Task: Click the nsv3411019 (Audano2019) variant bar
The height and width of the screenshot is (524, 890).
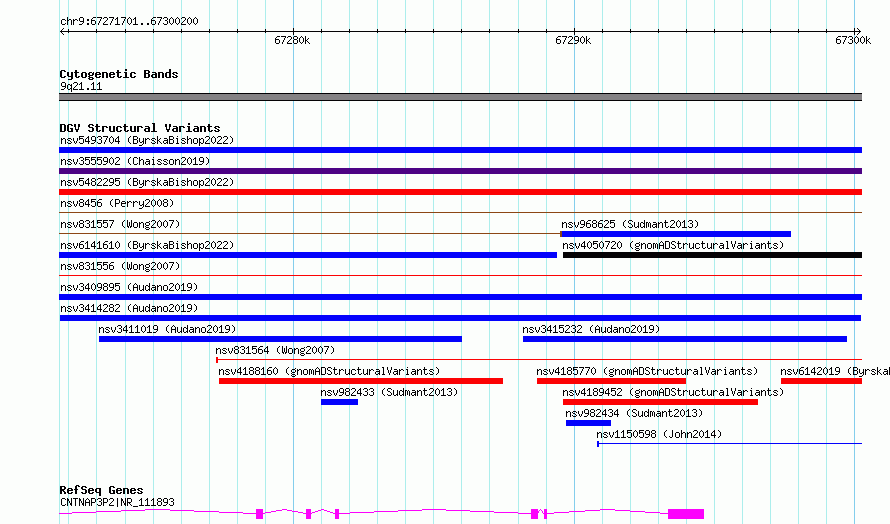Action: [x=280, y=339]
